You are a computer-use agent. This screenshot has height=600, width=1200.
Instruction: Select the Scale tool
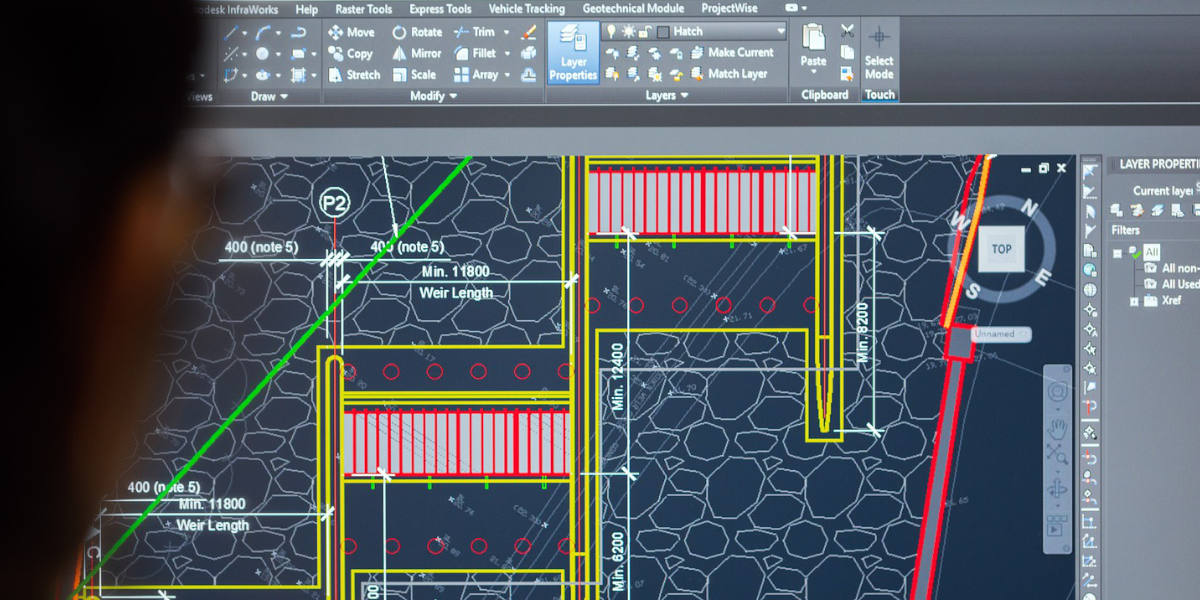400,75
